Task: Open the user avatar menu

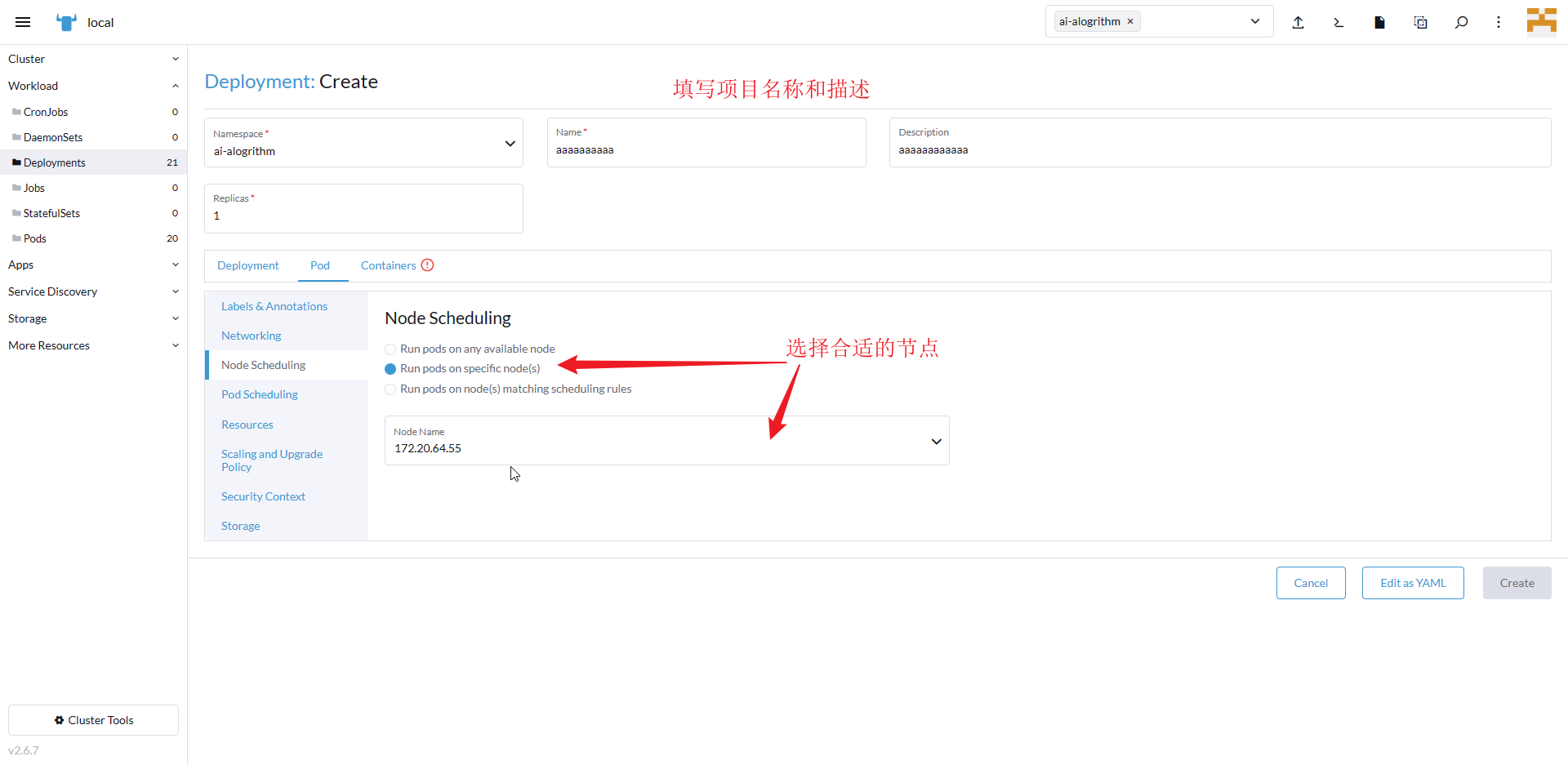Action: point(1541,22)
